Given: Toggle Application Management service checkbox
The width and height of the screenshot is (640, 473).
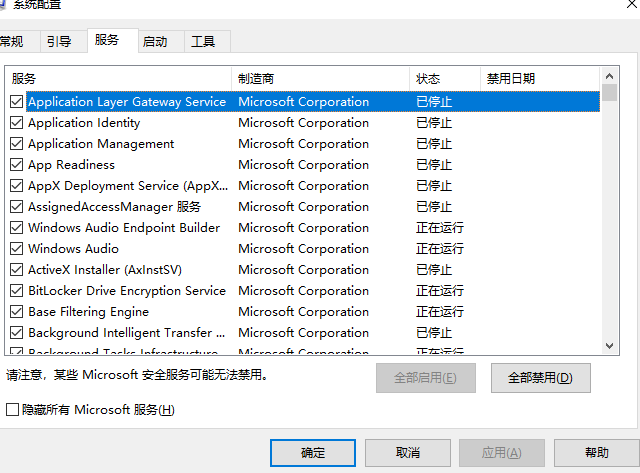Looking at the screenshot, I should click(16, 144).
